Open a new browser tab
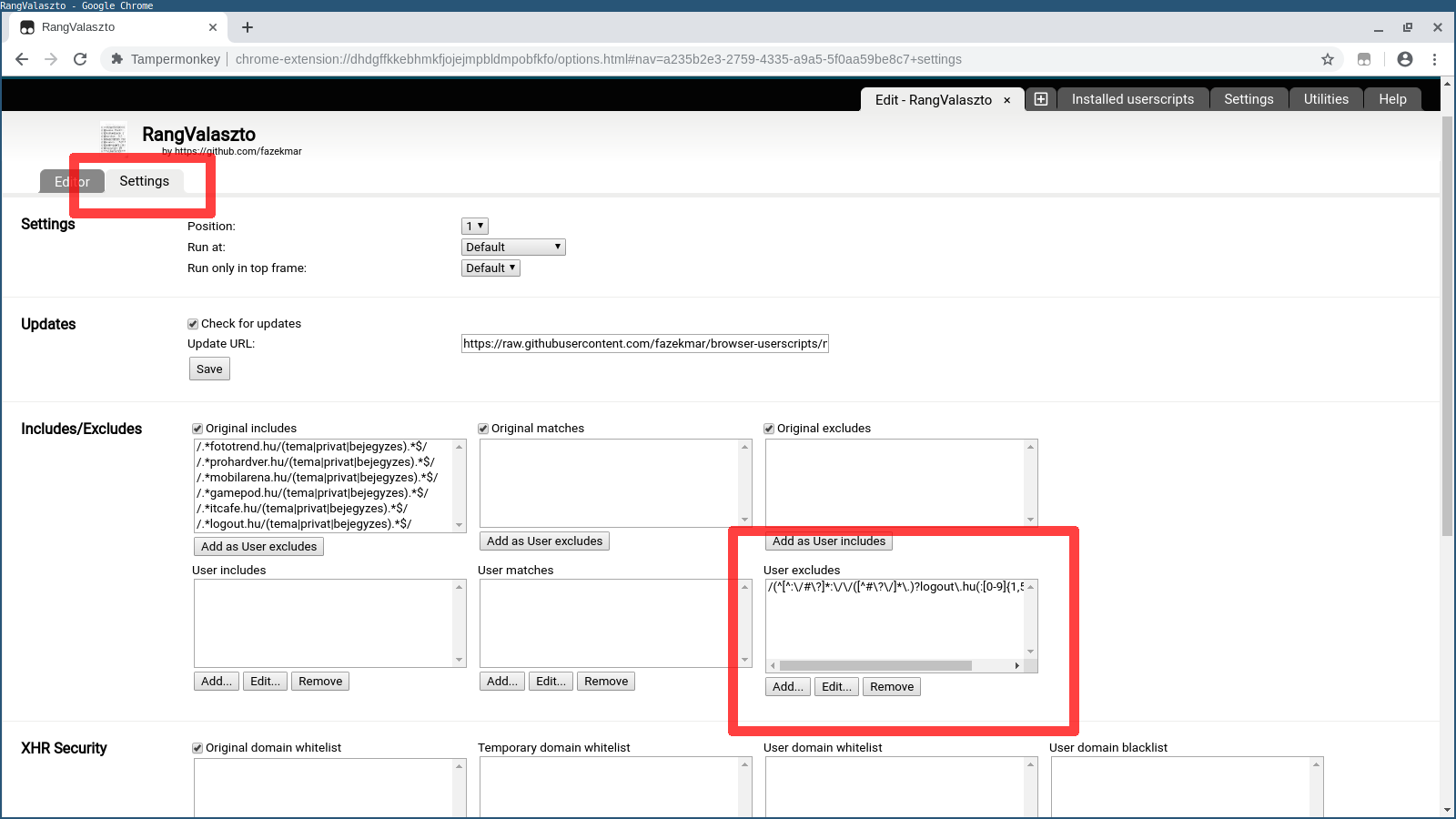Viewport: 1456px width, 819px height. (x=248, y=27)
